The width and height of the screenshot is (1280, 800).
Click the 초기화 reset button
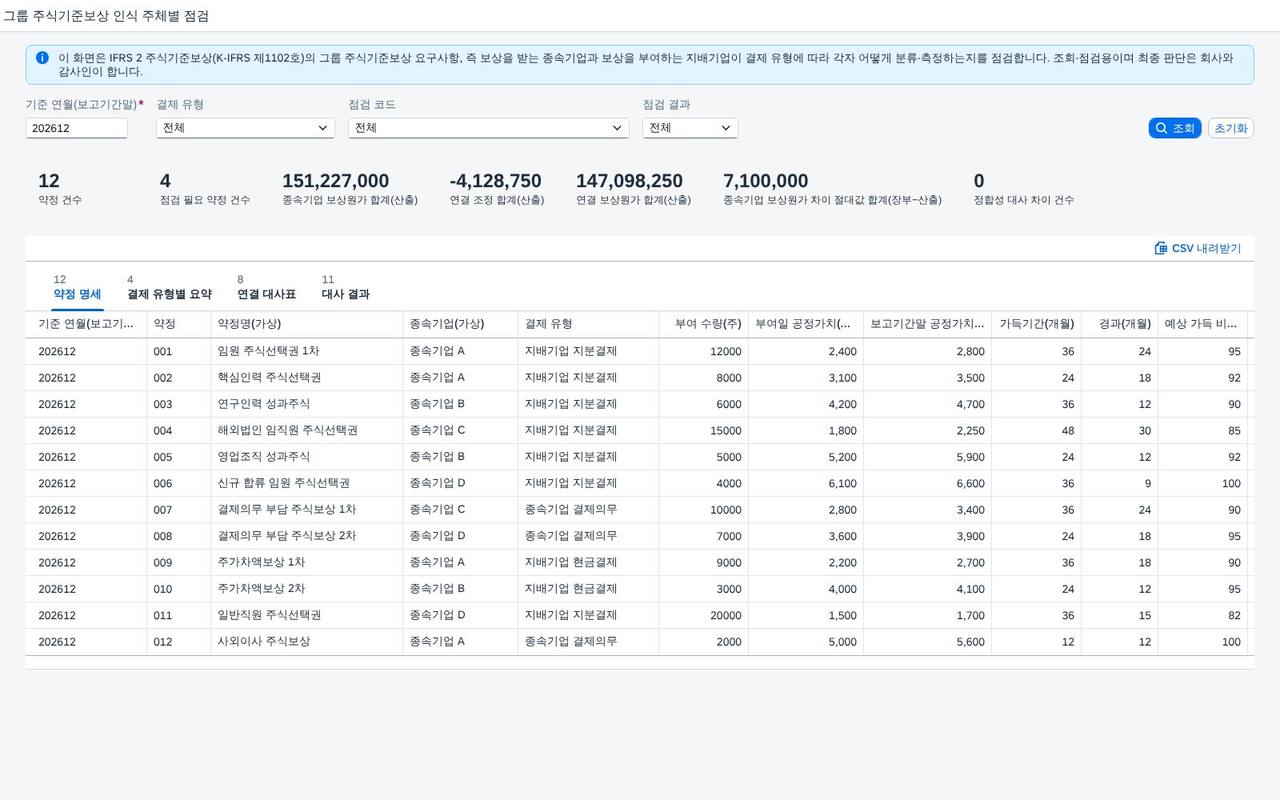(x=1231, y=128)
